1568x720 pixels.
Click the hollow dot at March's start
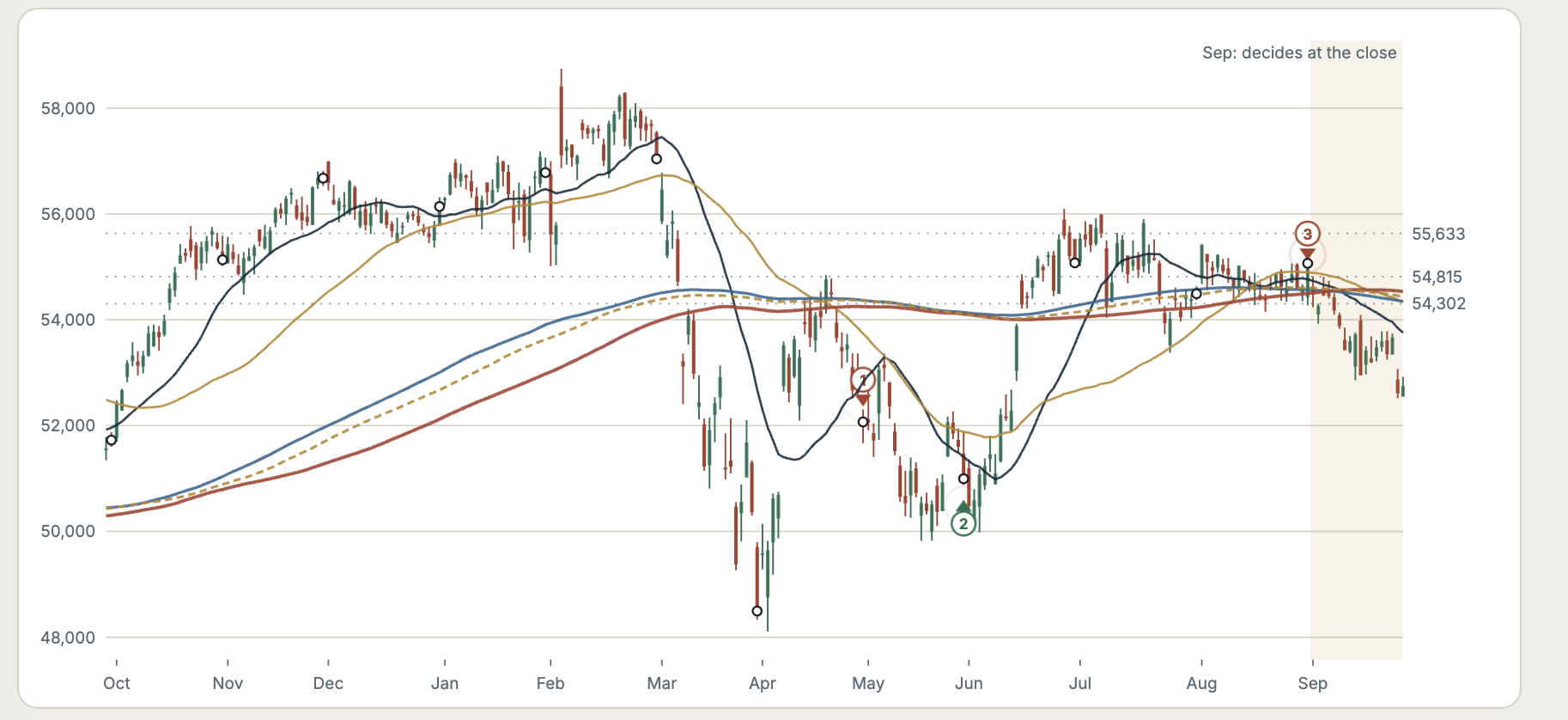pos(657,159)
